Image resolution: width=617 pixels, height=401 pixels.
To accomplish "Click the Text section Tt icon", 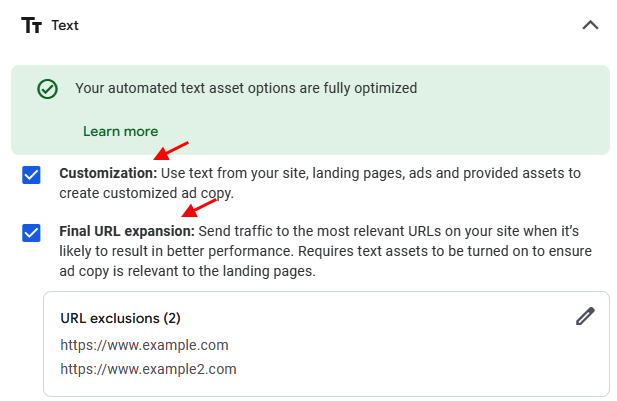I will coord(32,25).
